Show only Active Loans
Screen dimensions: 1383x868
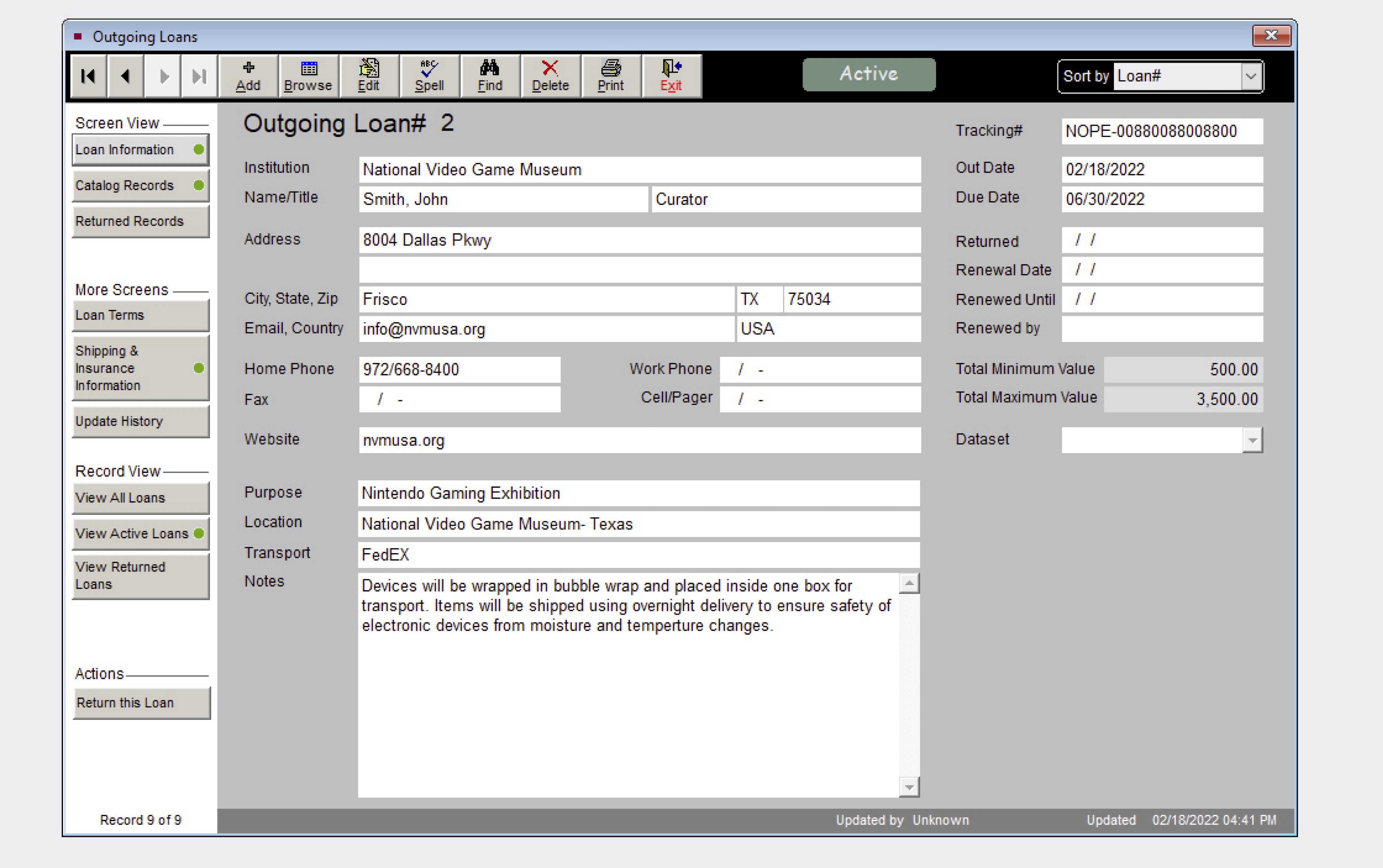[140, 533]
